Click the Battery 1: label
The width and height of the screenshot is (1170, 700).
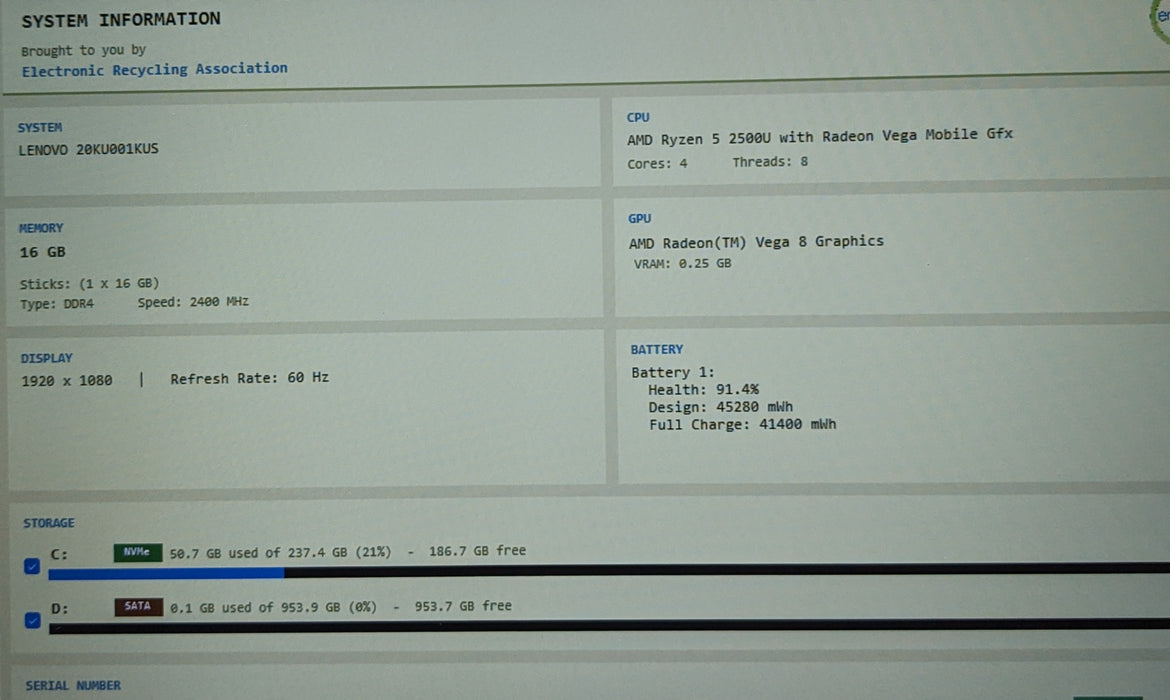point(672,372)
